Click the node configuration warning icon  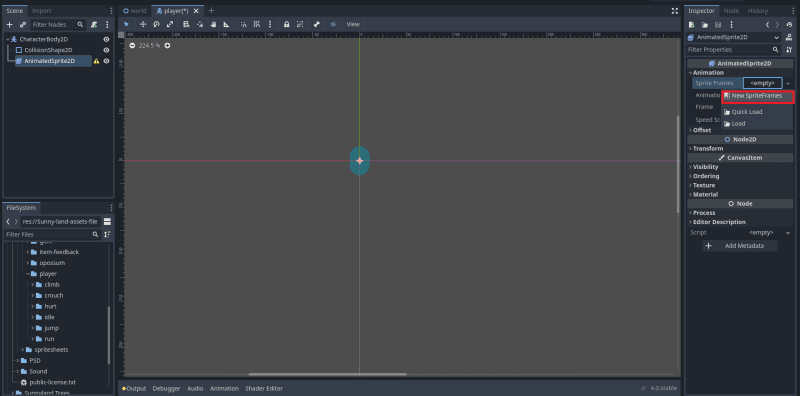[96, 61]
